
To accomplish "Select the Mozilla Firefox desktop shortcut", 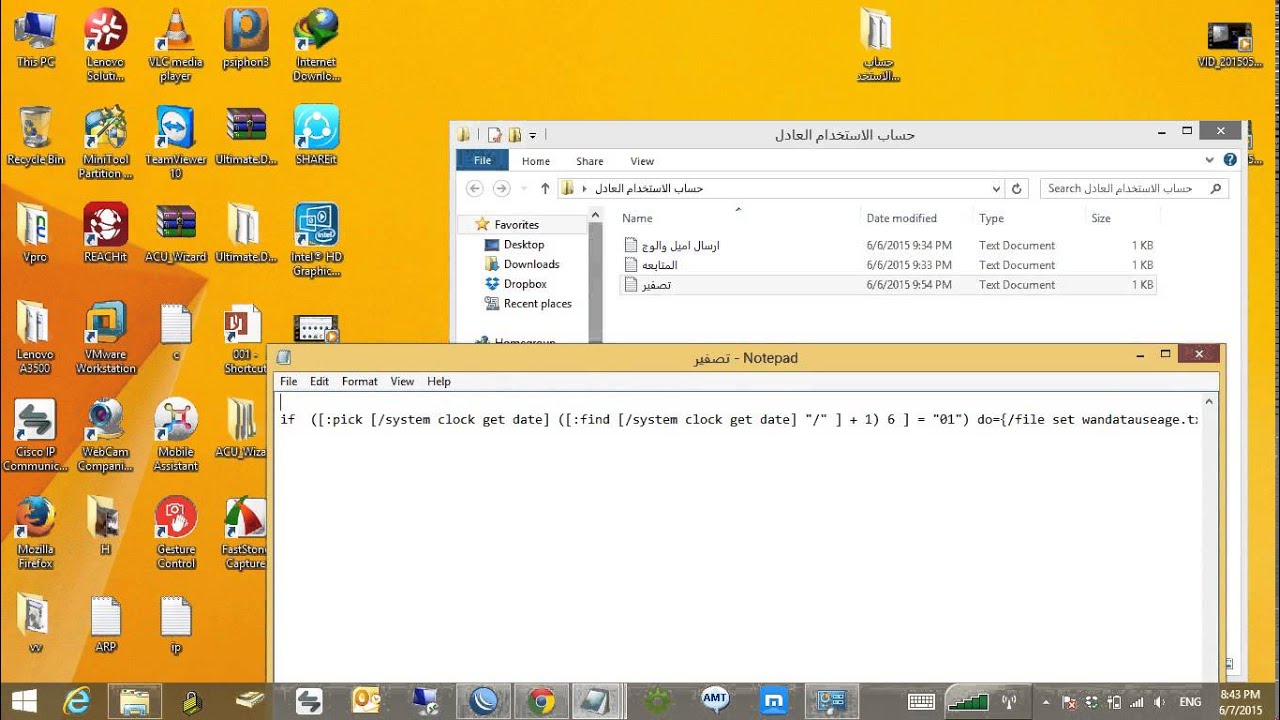I will tap(36, 532).
